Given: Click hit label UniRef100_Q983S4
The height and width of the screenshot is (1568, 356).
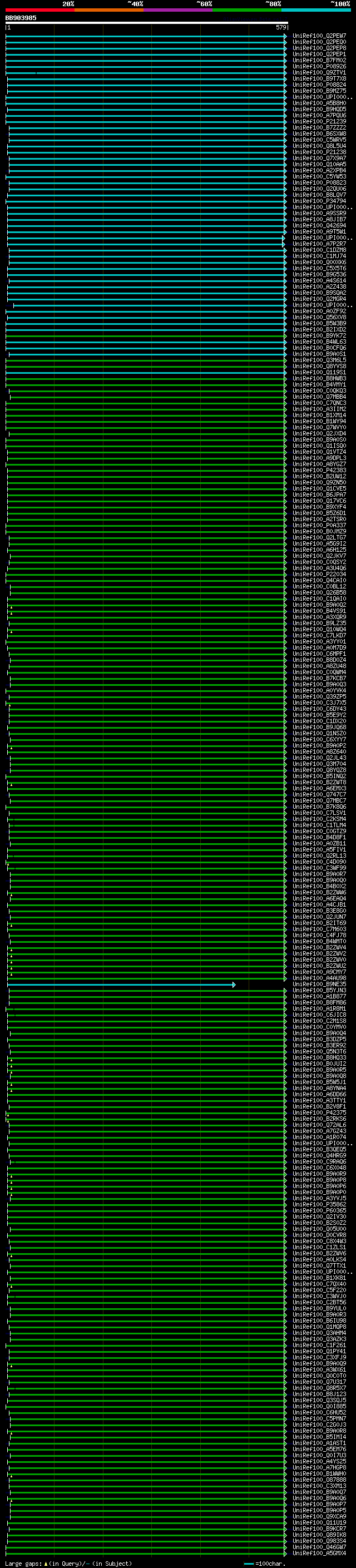Looking at the screenshot, I should [x=319, y=1541].
